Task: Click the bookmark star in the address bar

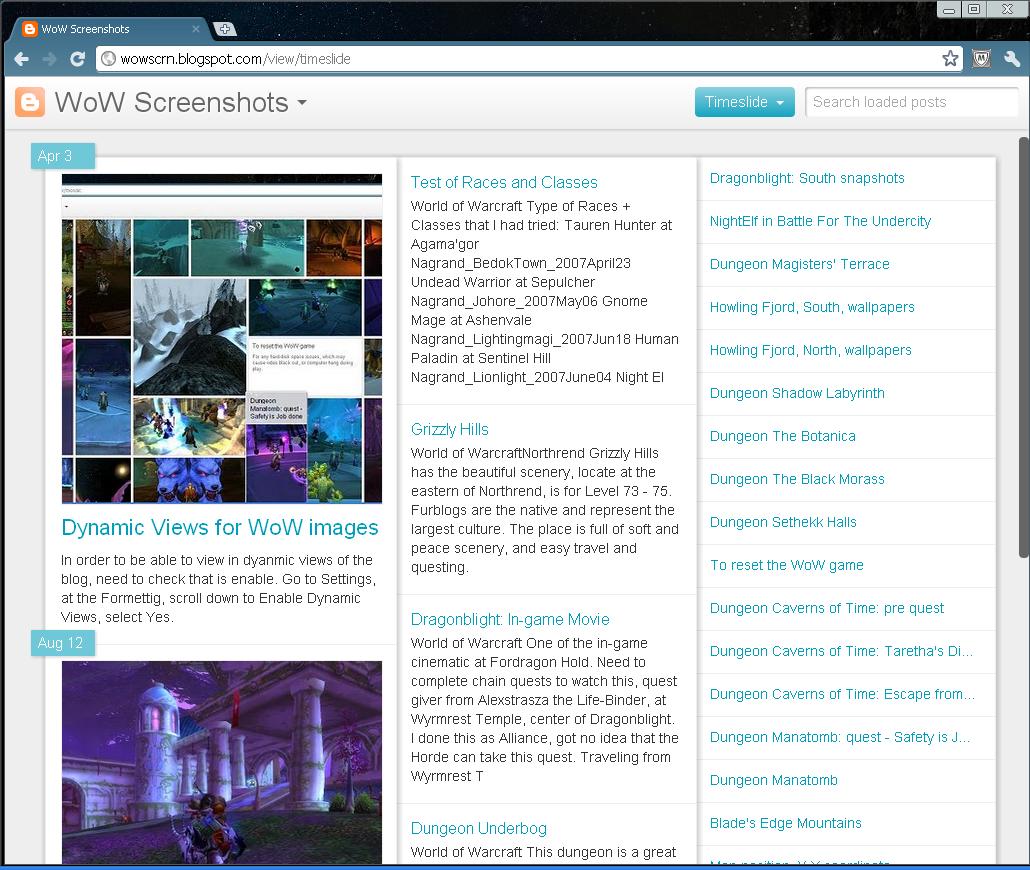Action: [x=949, y=58]
